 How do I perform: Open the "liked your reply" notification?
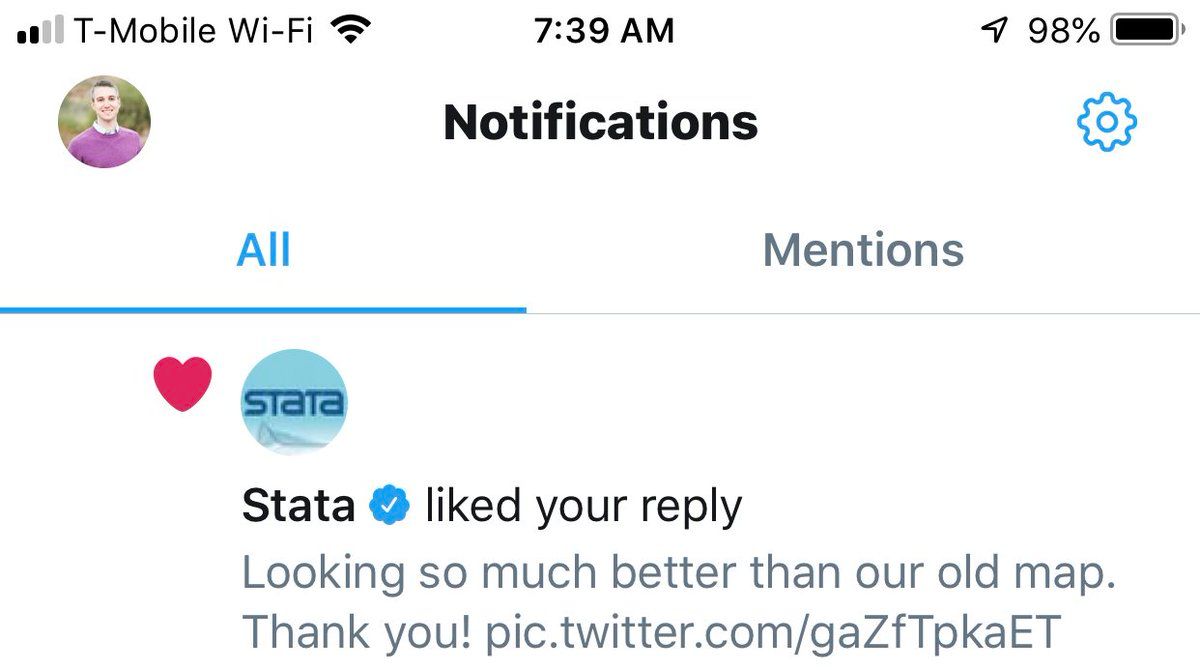tap(584, 507)
